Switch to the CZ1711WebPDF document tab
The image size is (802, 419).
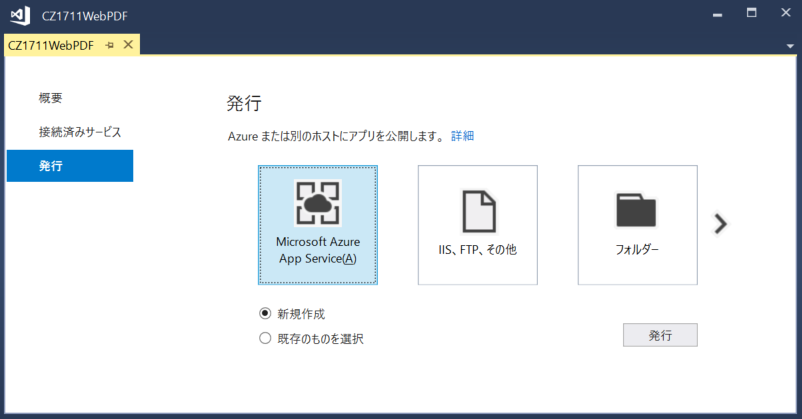(51, 46)
